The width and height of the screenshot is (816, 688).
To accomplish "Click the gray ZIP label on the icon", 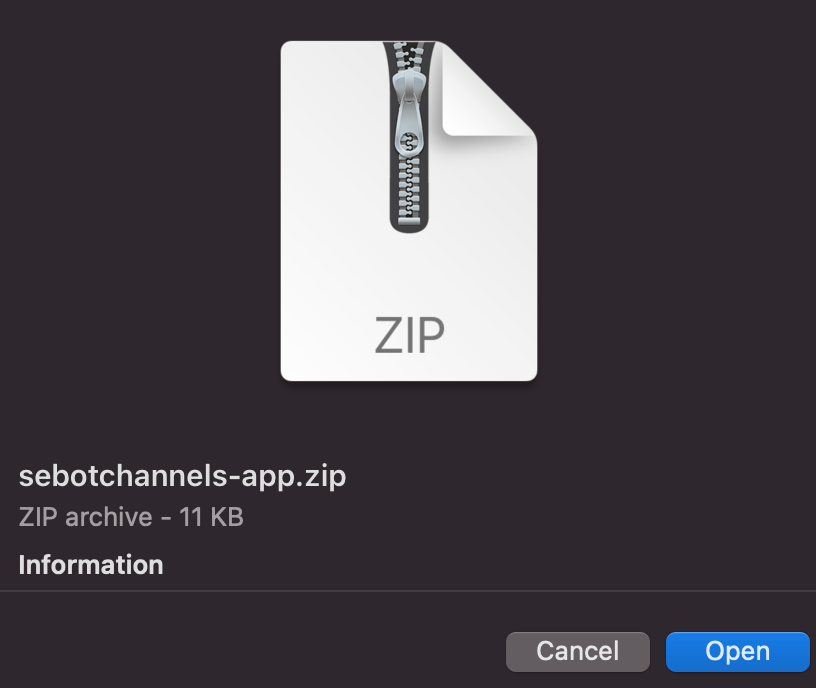I will point(410,335).
